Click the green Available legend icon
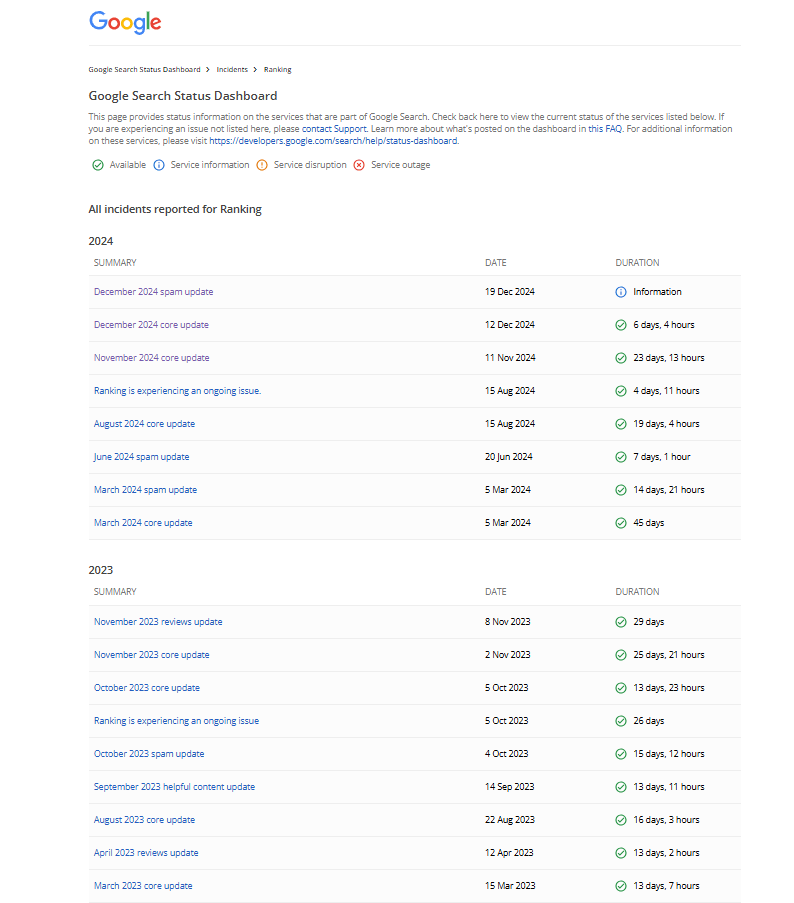 (98, 165)
